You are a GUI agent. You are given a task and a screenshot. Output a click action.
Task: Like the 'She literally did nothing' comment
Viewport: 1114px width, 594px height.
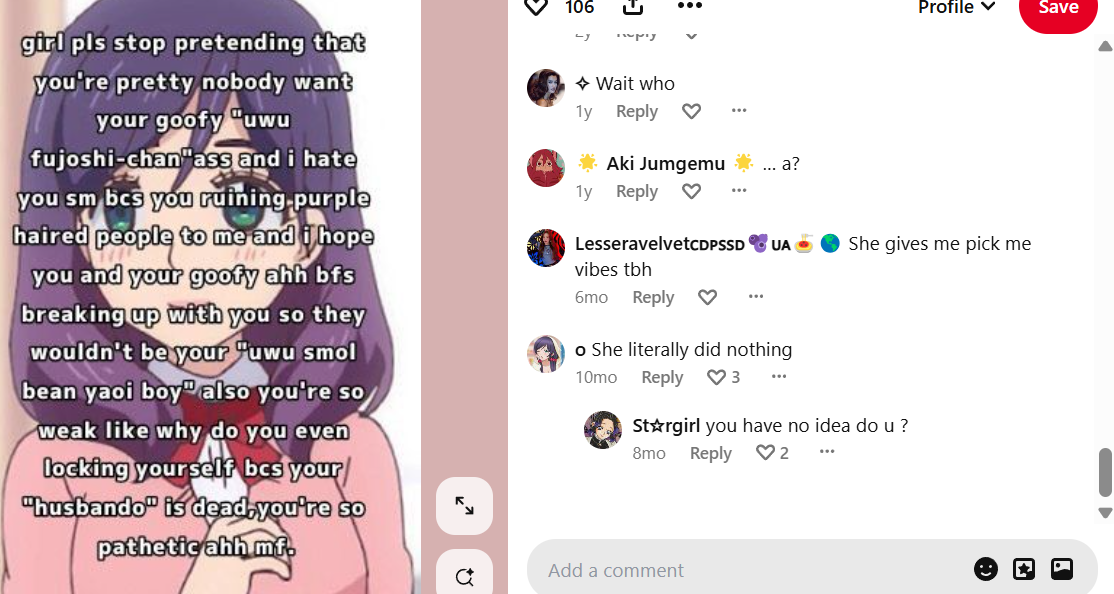tap(716, 377)
